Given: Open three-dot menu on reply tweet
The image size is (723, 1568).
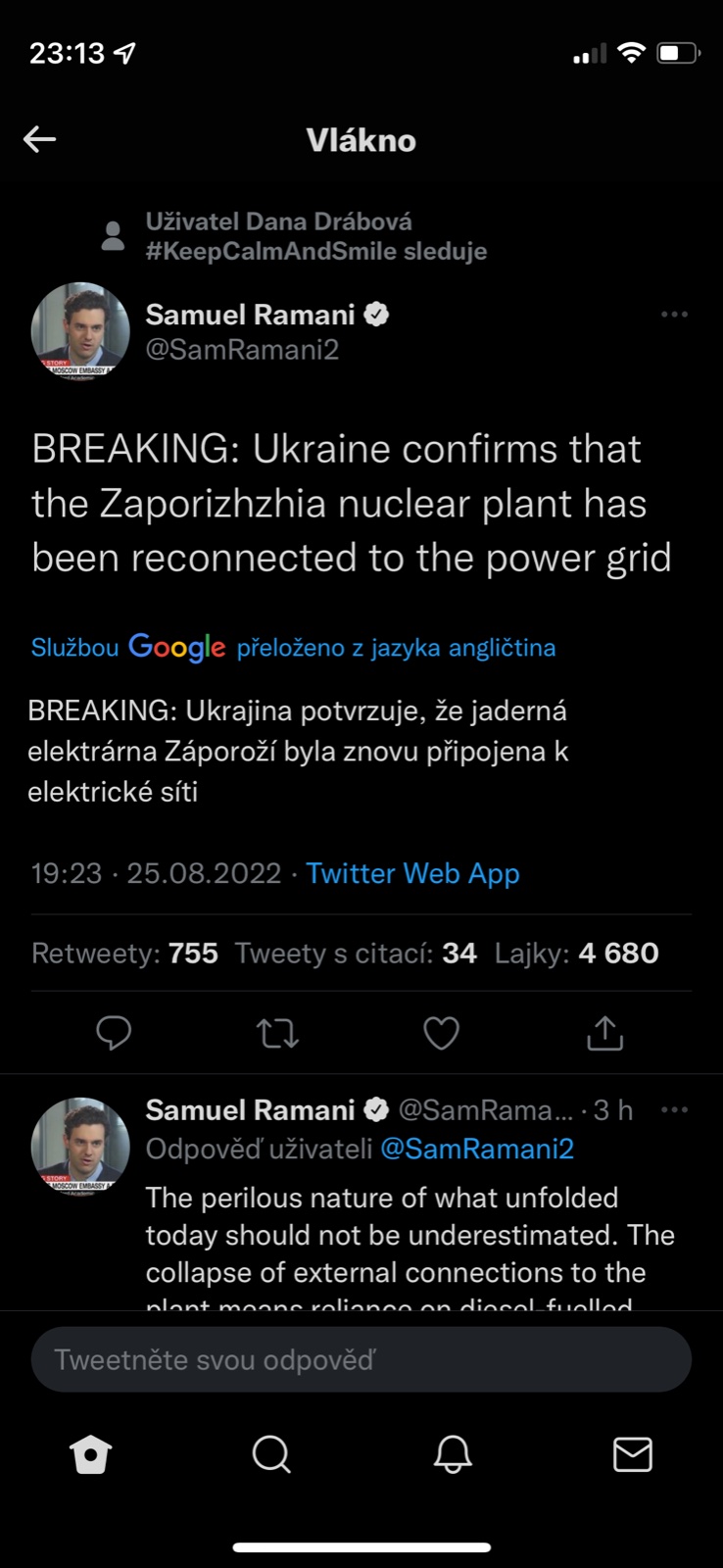Looking at the screenshot, I should pyautogui.click(x=674, y=1109).
